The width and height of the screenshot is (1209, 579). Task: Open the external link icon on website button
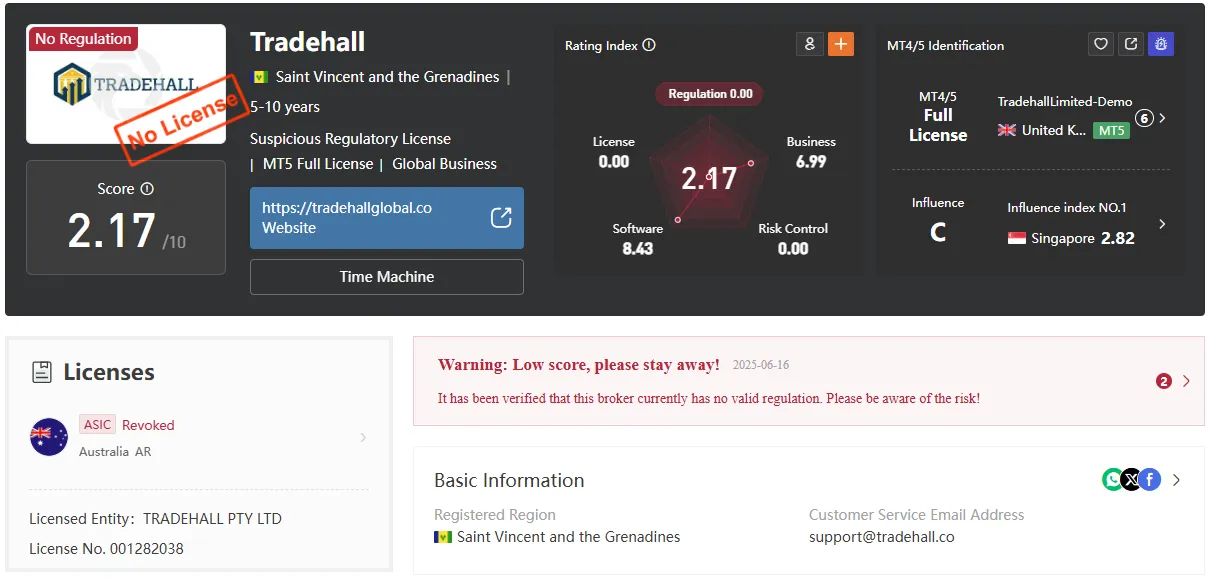coord(501,217)
